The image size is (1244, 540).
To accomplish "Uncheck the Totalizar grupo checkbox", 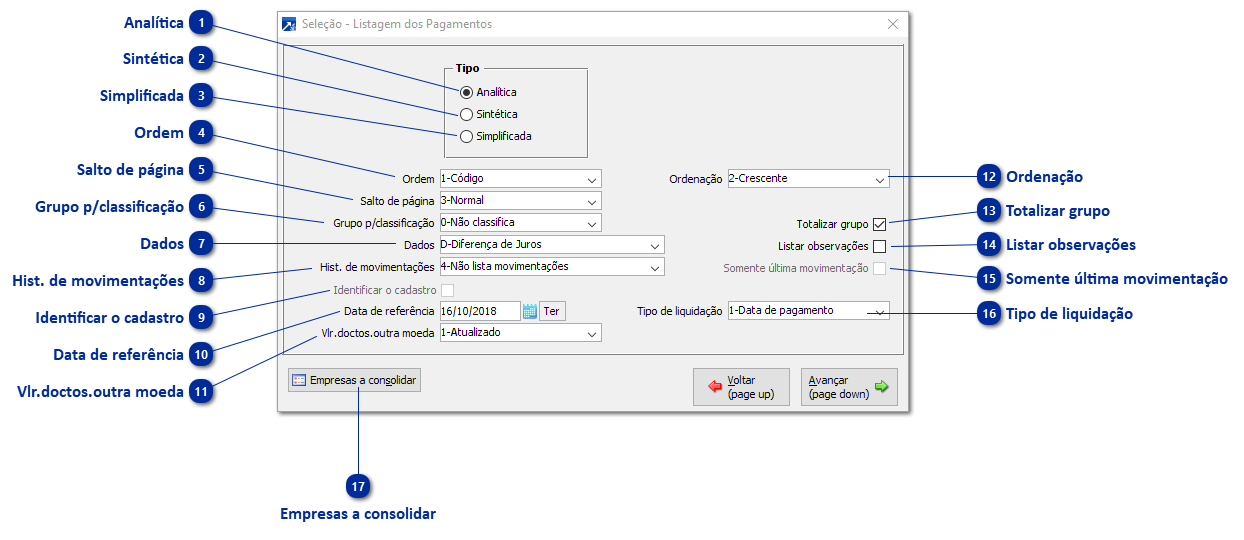I will (880, 224).
